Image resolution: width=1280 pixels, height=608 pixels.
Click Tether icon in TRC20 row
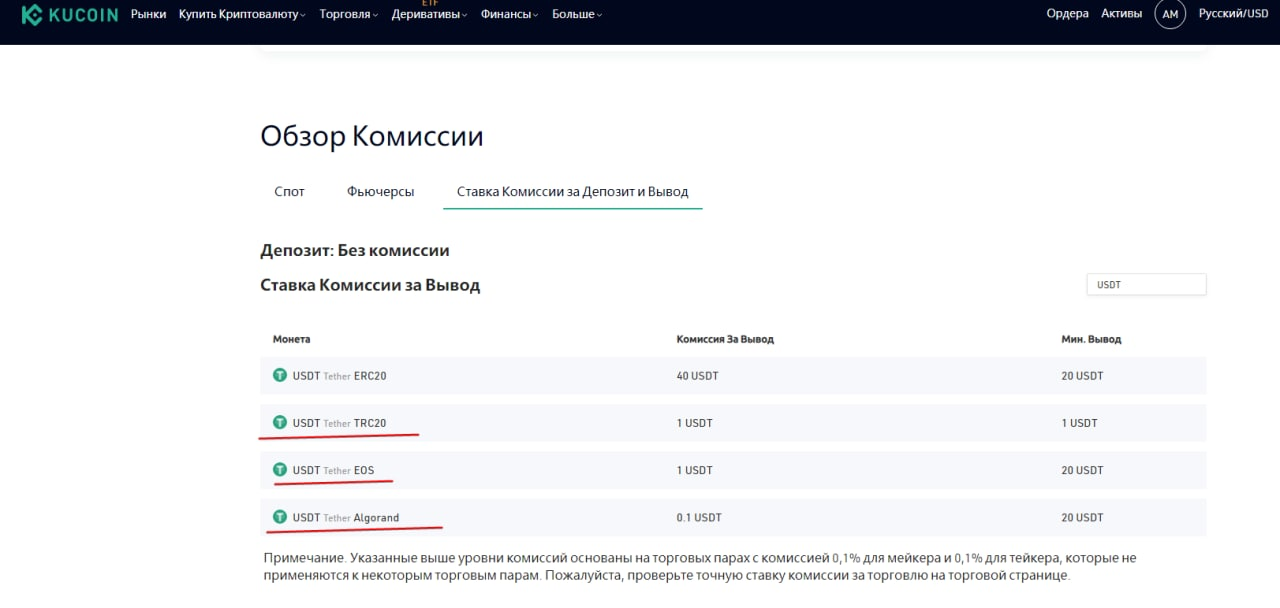click(x=280, y=422)
